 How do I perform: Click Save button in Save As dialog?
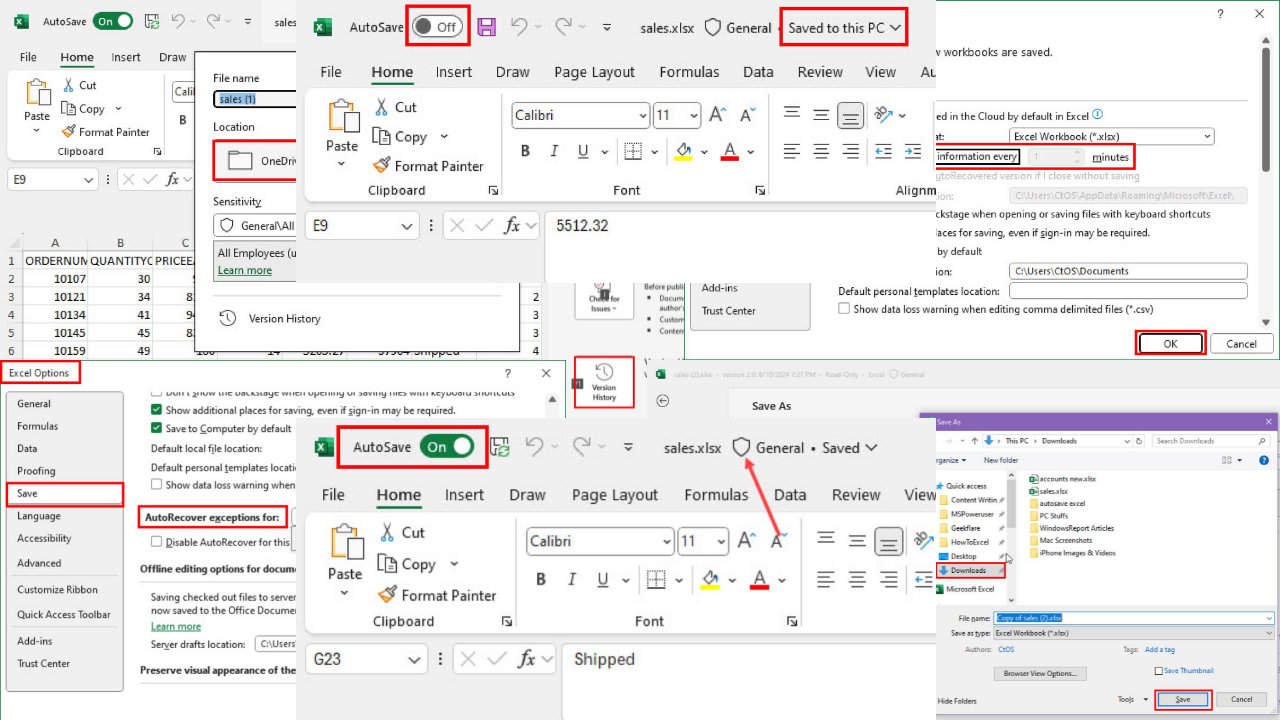click(1183, 699)
